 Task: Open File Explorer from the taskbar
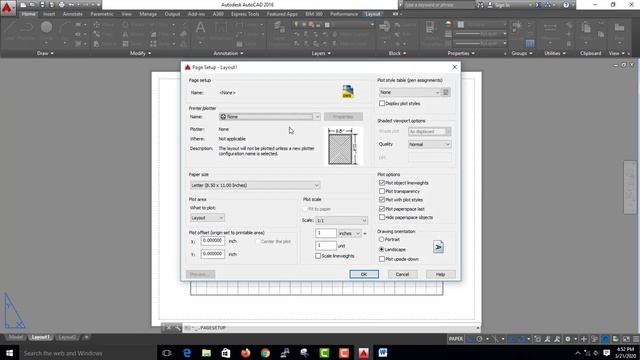tap(207, 353)
